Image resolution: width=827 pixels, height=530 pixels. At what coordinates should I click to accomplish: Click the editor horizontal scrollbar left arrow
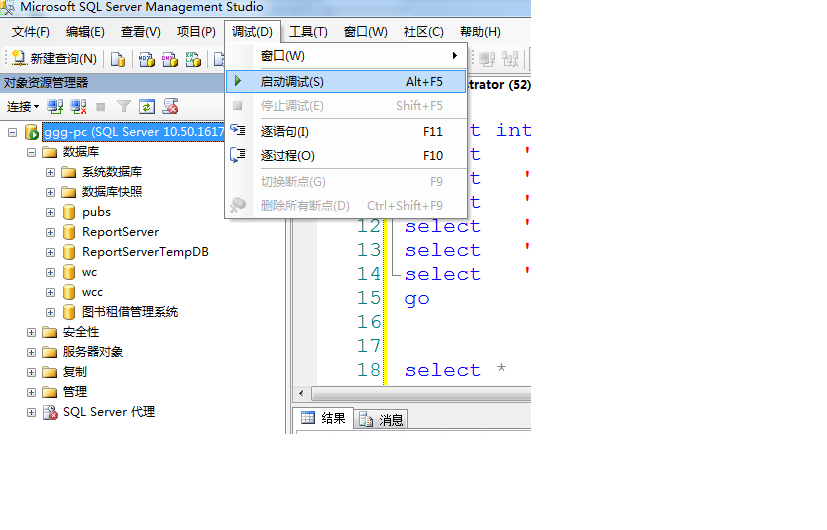(x=301, y=393)
